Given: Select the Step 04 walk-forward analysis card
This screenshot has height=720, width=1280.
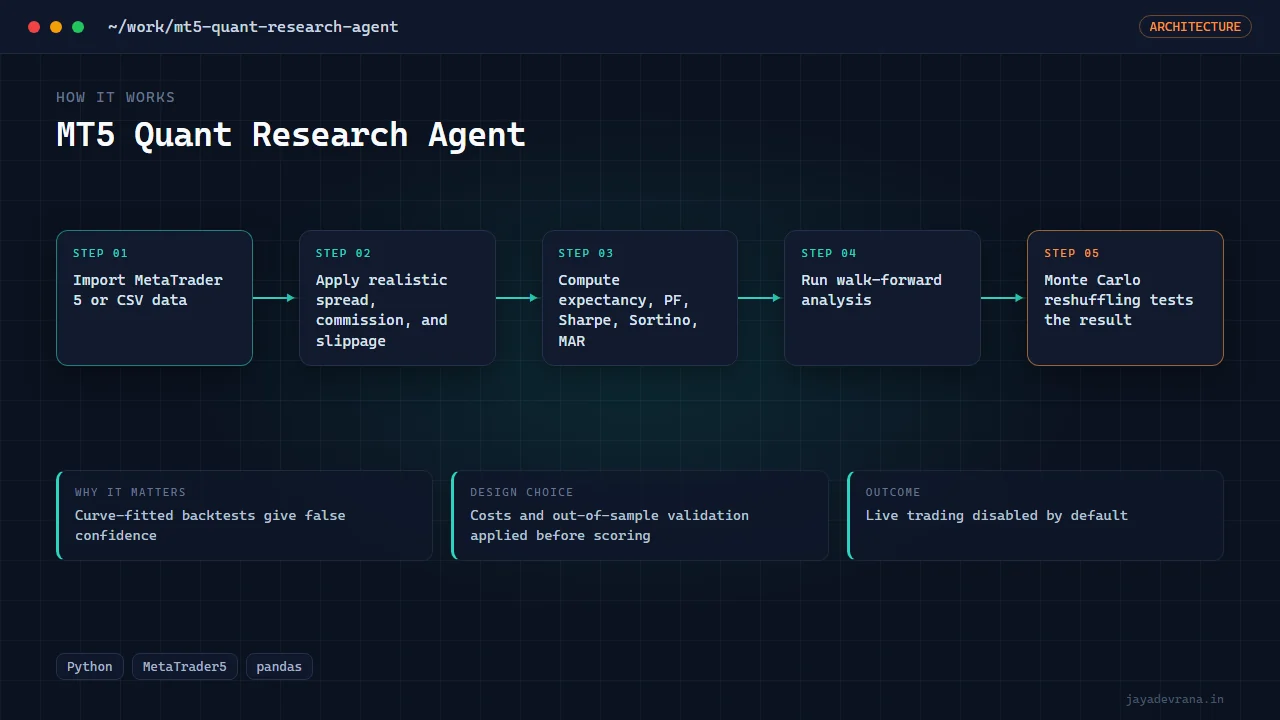Looking at the screenshot, I should click(882, 298).
